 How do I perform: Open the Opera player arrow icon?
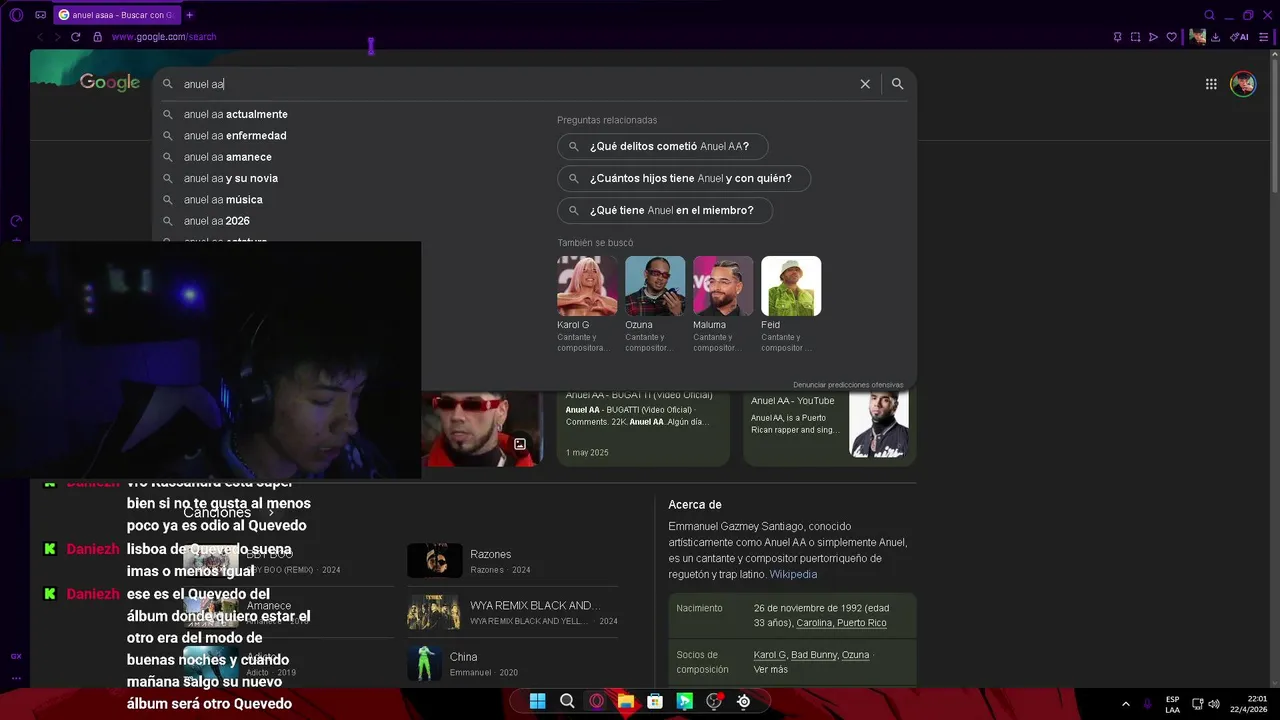[1153, 37]
